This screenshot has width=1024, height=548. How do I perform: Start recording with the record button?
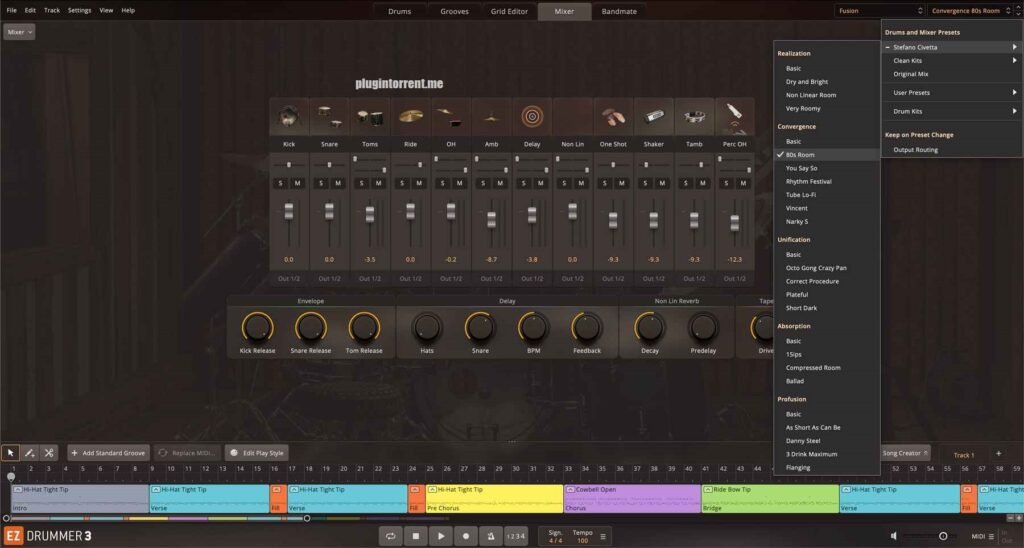(466, 536)
